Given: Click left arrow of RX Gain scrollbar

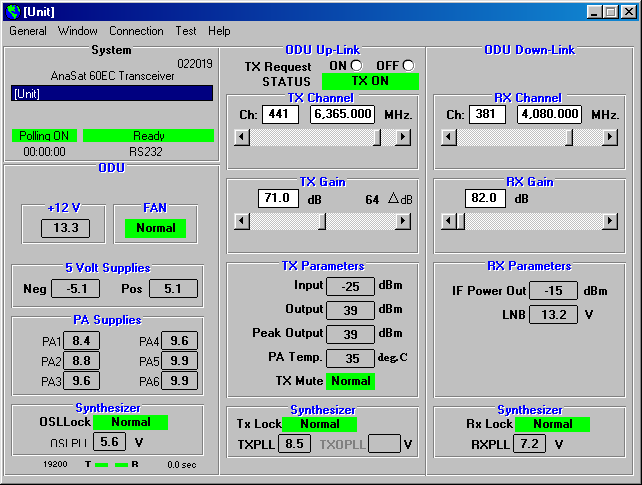Looking at the screenshot, I should coord(448,221).
